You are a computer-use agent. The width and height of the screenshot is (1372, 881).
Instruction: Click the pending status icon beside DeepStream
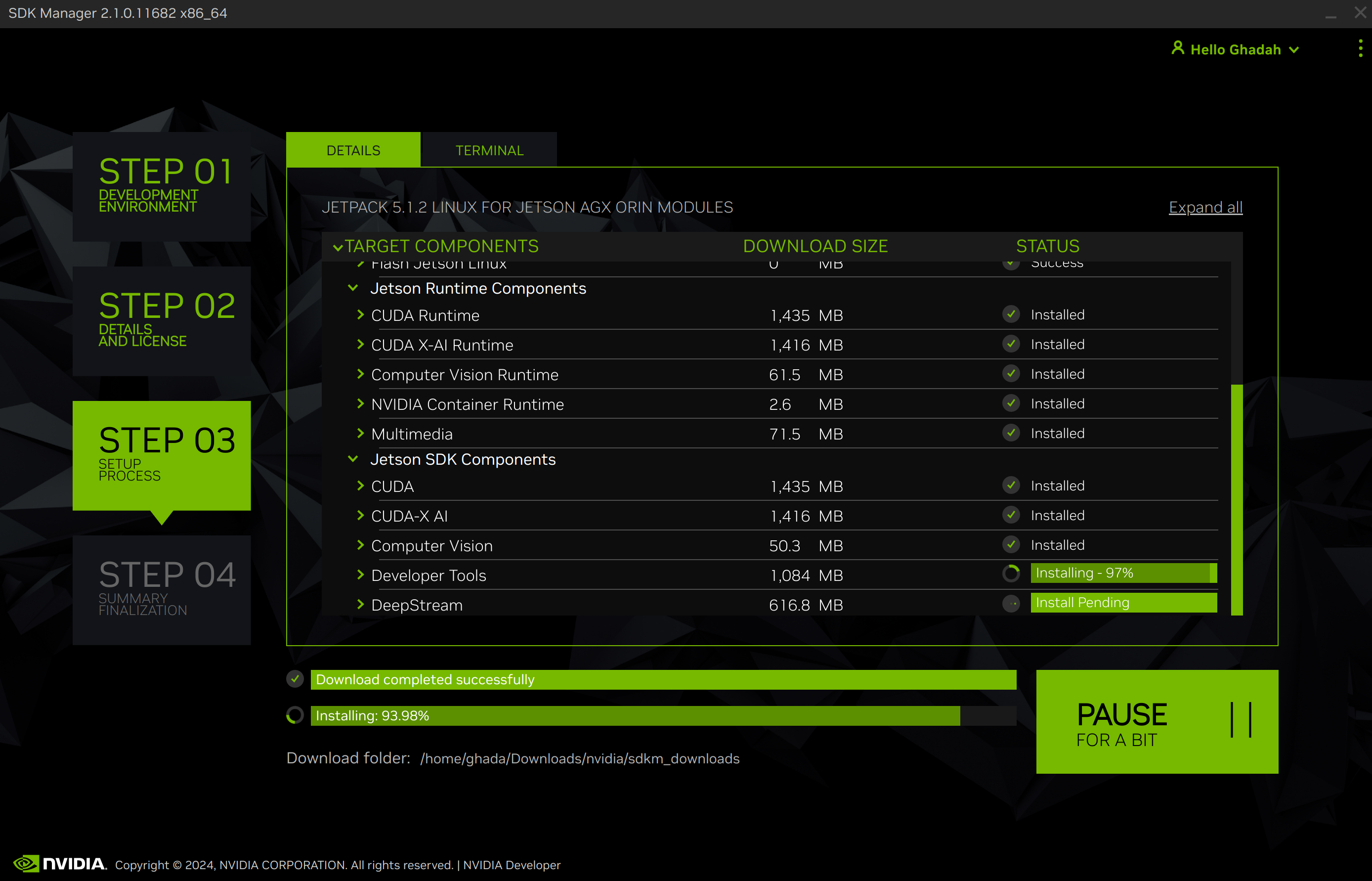[x=1011, y=604]
